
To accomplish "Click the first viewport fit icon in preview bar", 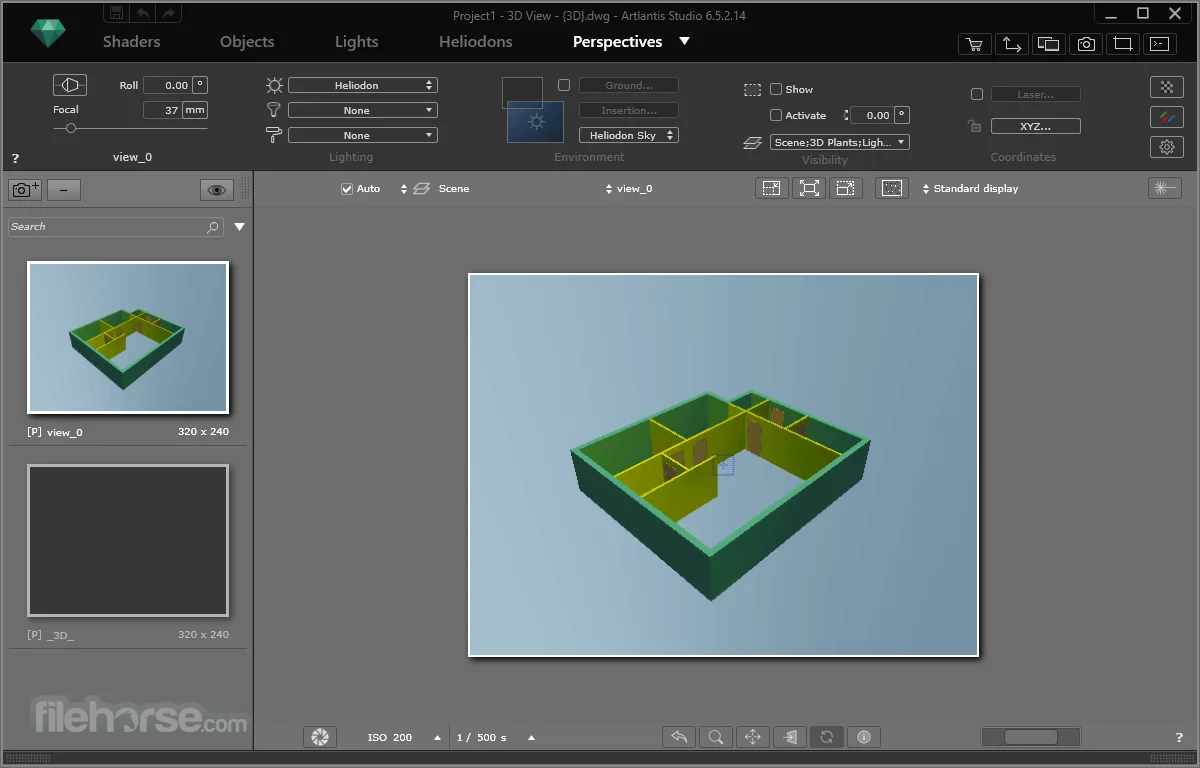I will (771, 188).
